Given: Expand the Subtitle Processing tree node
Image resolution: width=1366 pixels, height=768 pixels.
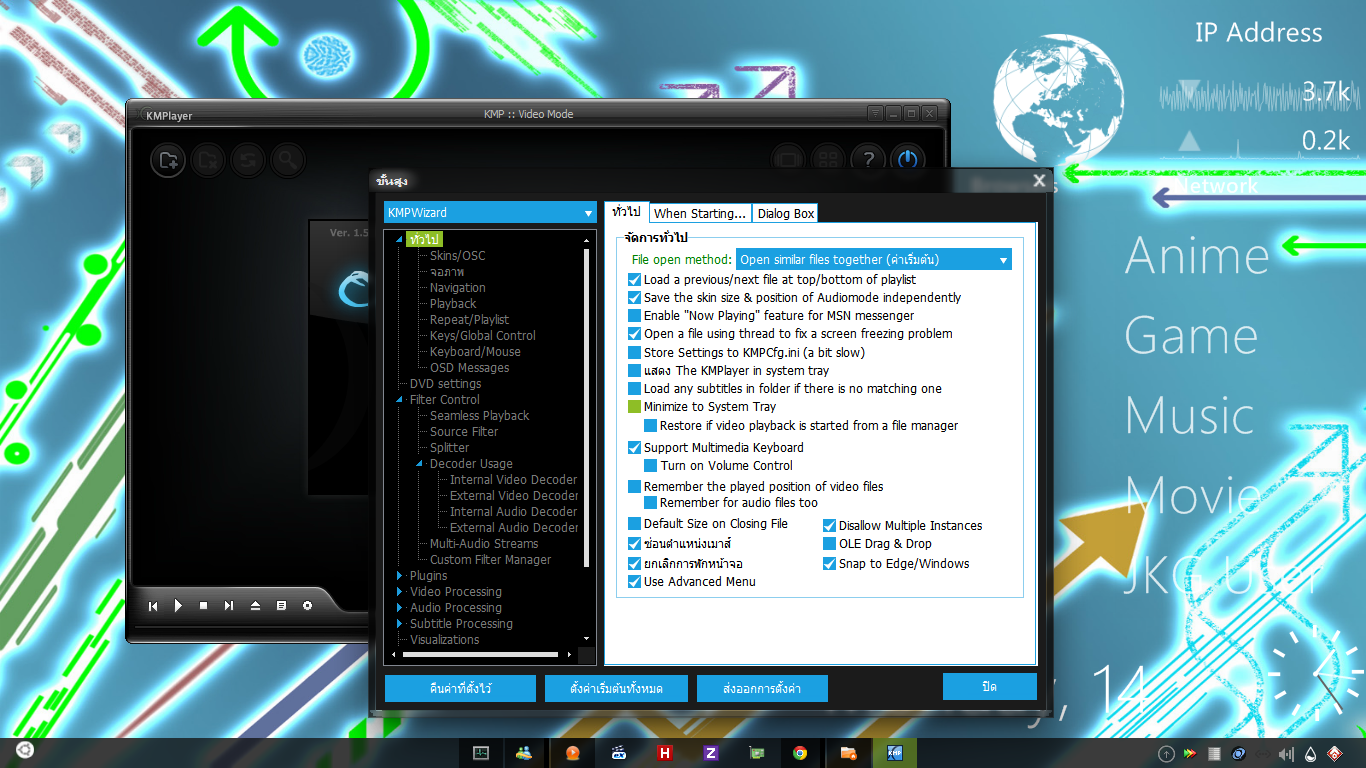Looking at the screenshot, I should [x=400, y=624].
